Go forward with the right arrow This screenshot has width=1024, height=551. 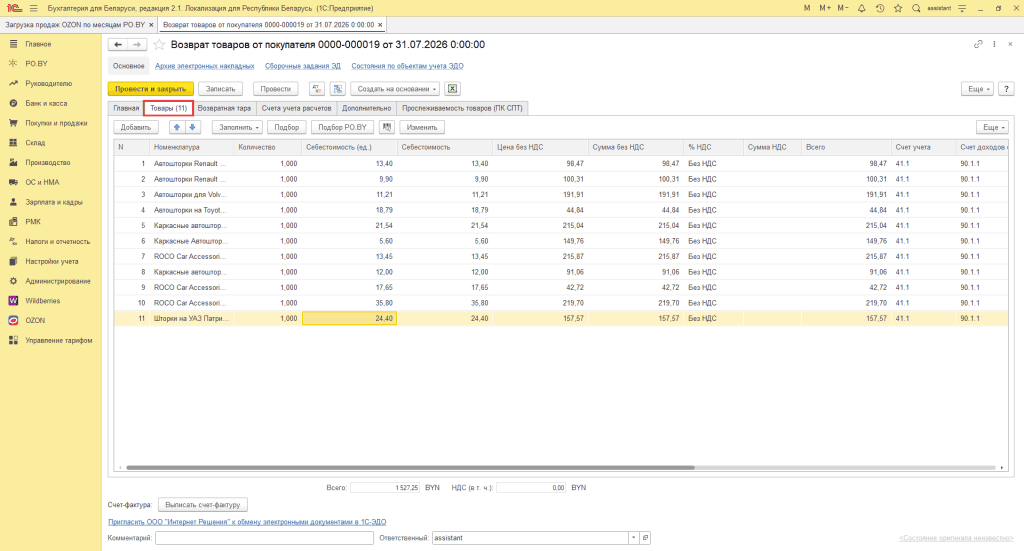tap(136, 44)
